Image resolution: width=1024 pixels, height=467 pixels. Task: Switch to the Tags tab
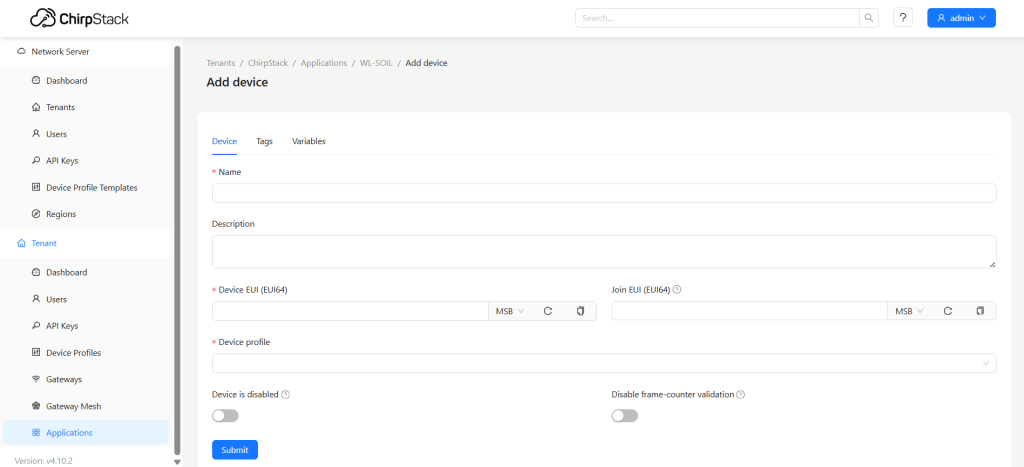(264, 141)
